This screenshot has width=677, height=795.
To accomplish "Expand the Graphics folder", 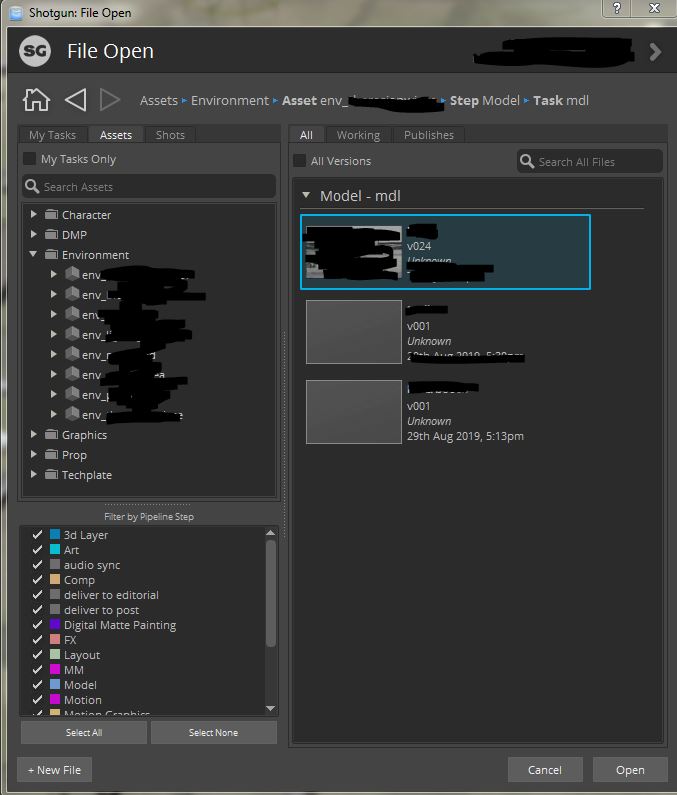I will click(33, 435).
